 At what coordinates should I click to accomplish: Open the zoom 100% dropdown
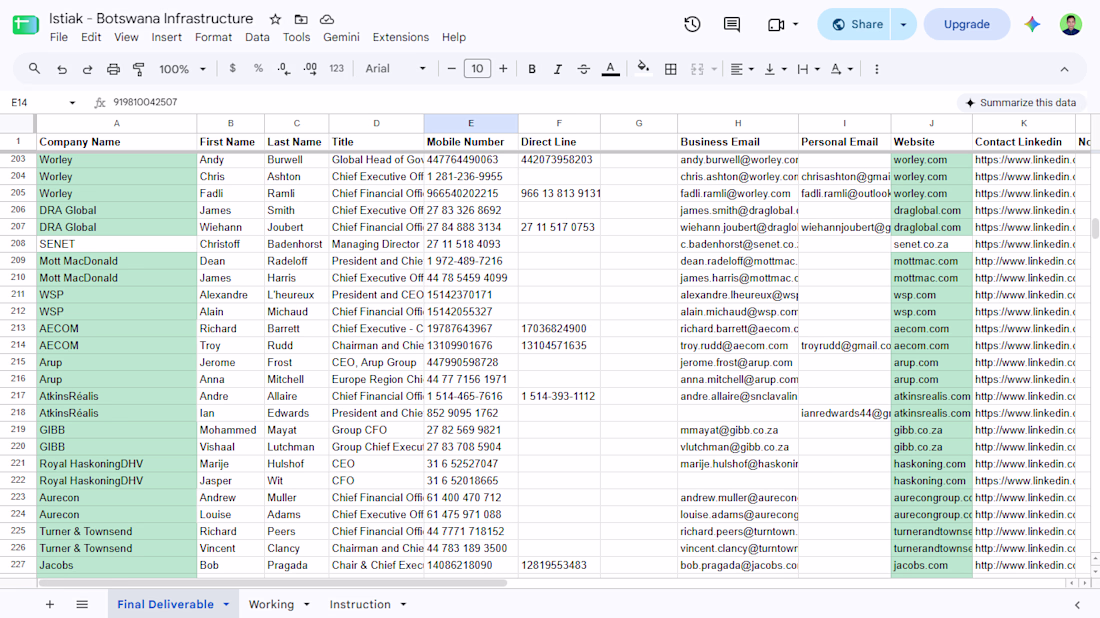coord(182,69)
